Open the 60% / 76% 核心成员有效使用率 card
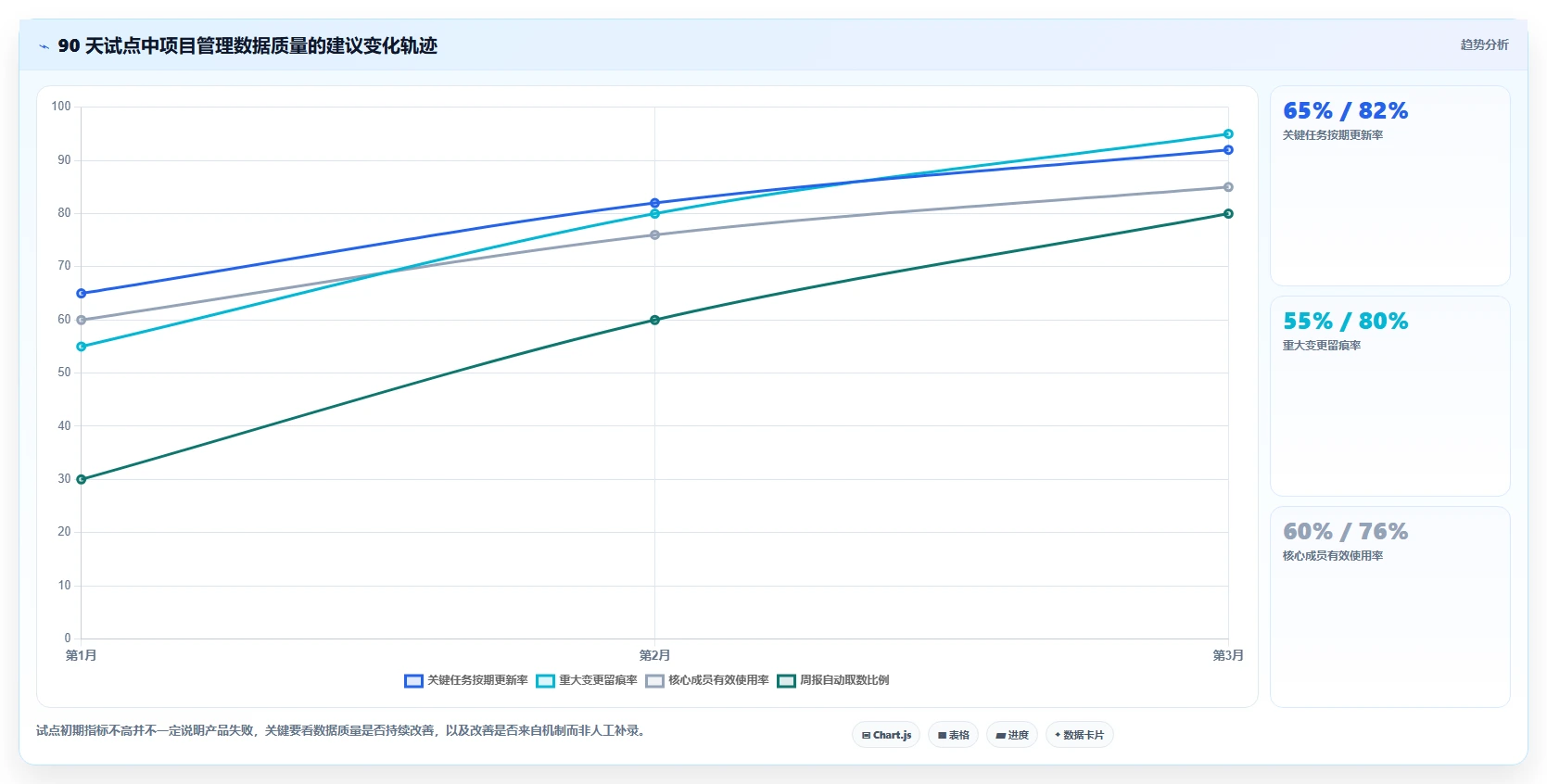Screen dimensions: 1547x784 pyautogui.click(x=1389, y=607)
